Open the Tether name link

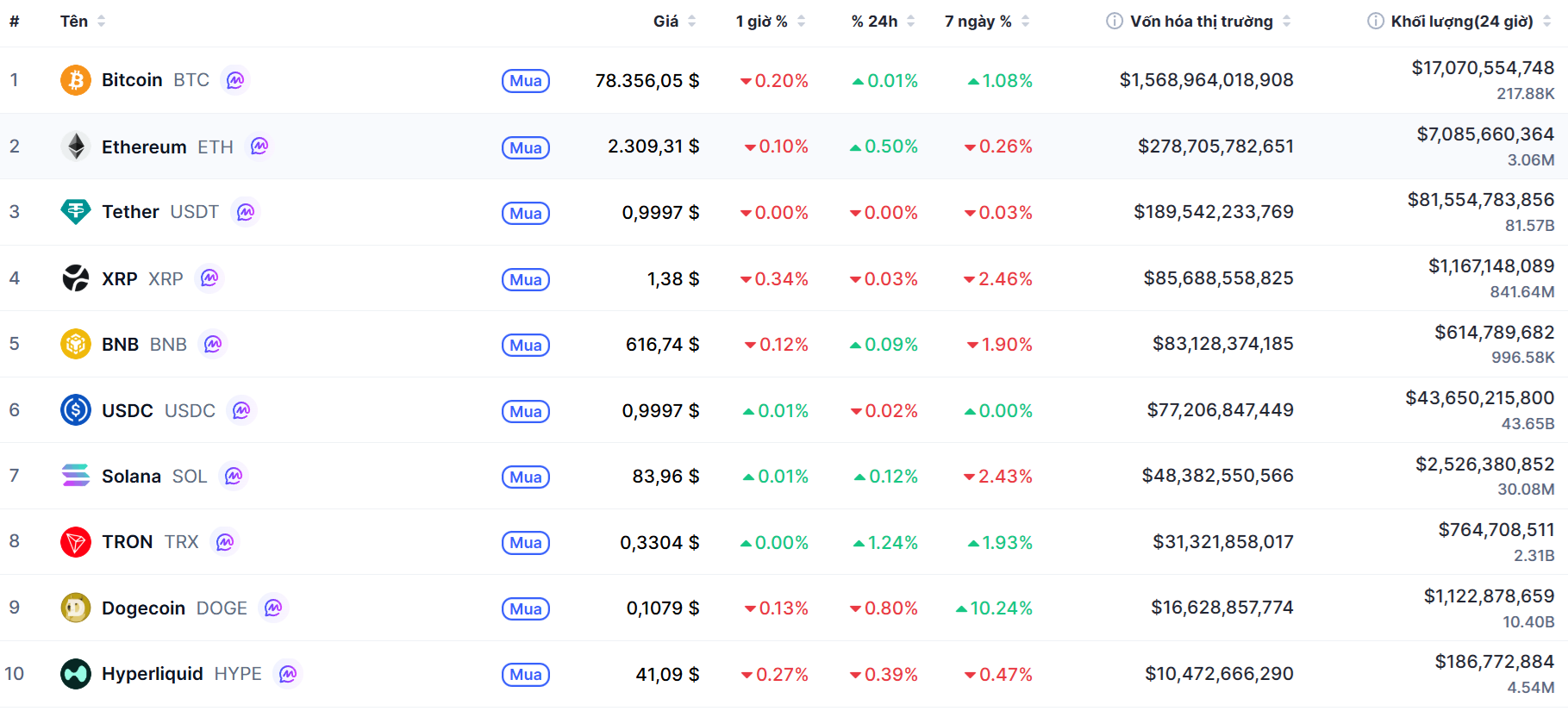coord(130,212)
